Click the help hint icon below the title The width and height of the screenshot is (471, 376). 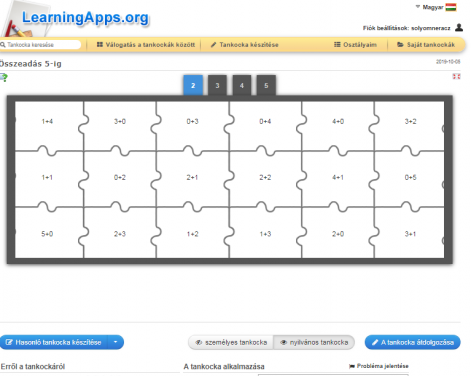point(4,78)
